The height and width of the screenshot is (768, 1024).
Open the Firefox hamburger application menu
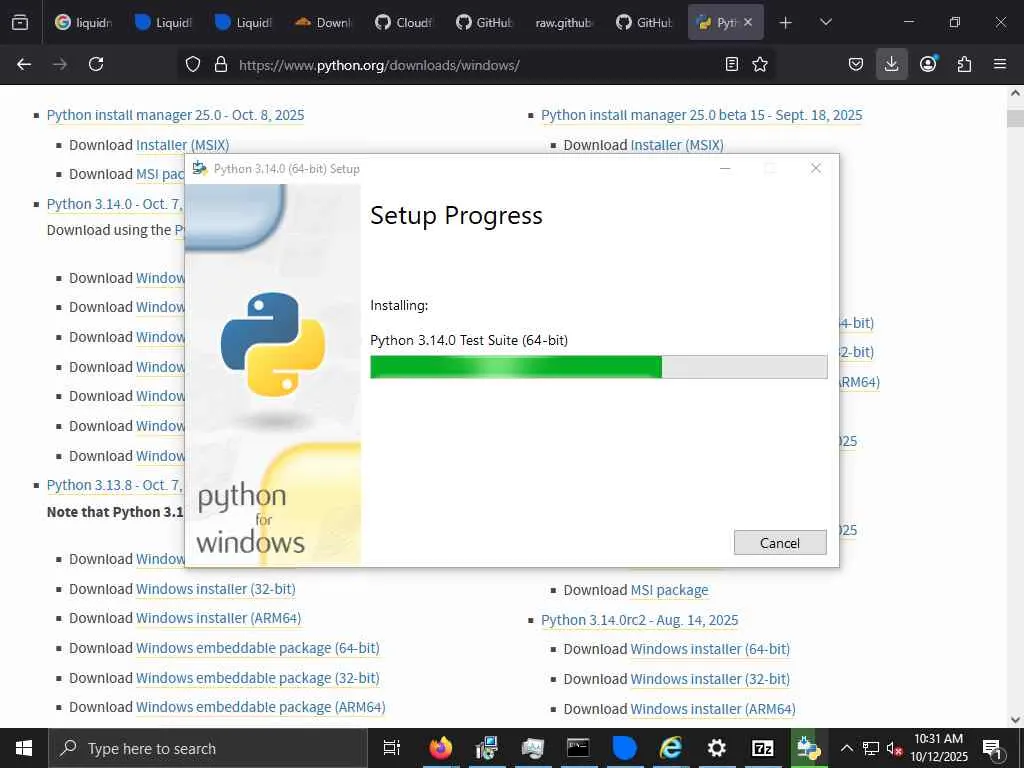(1000, 64)
